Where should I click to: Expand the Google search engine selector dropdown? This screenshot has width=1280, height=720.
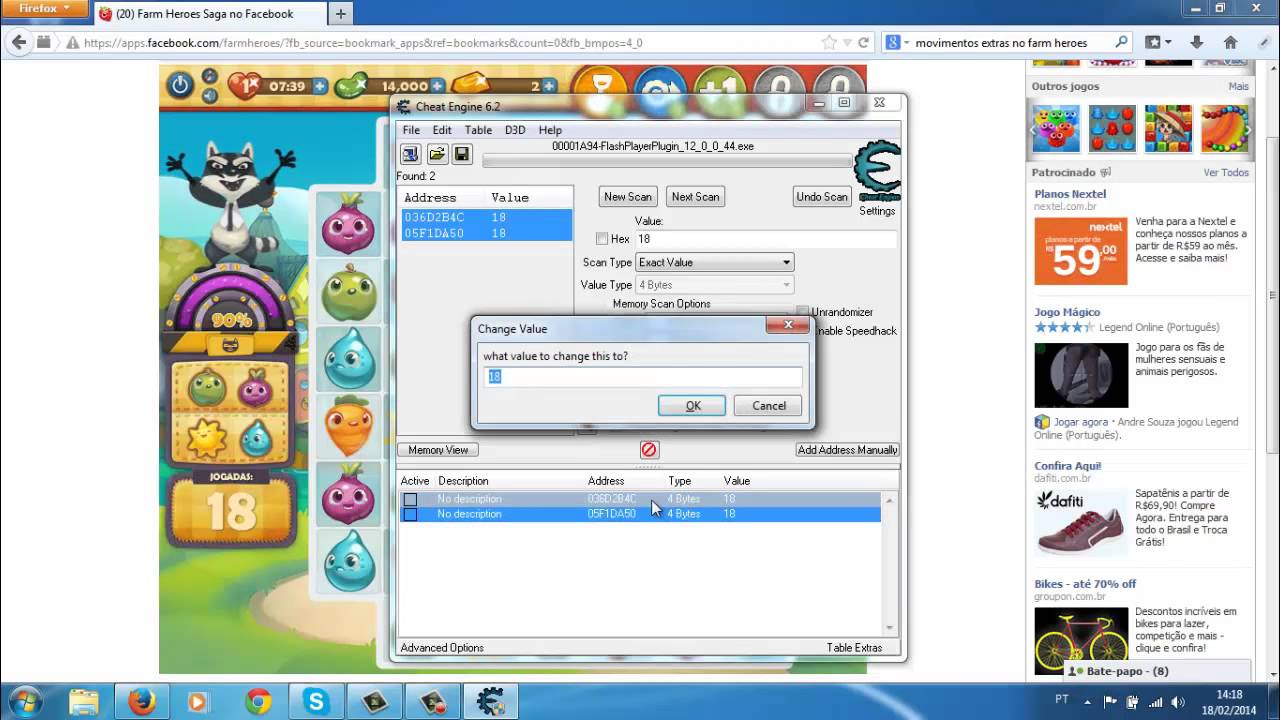[x=898, y=43]
